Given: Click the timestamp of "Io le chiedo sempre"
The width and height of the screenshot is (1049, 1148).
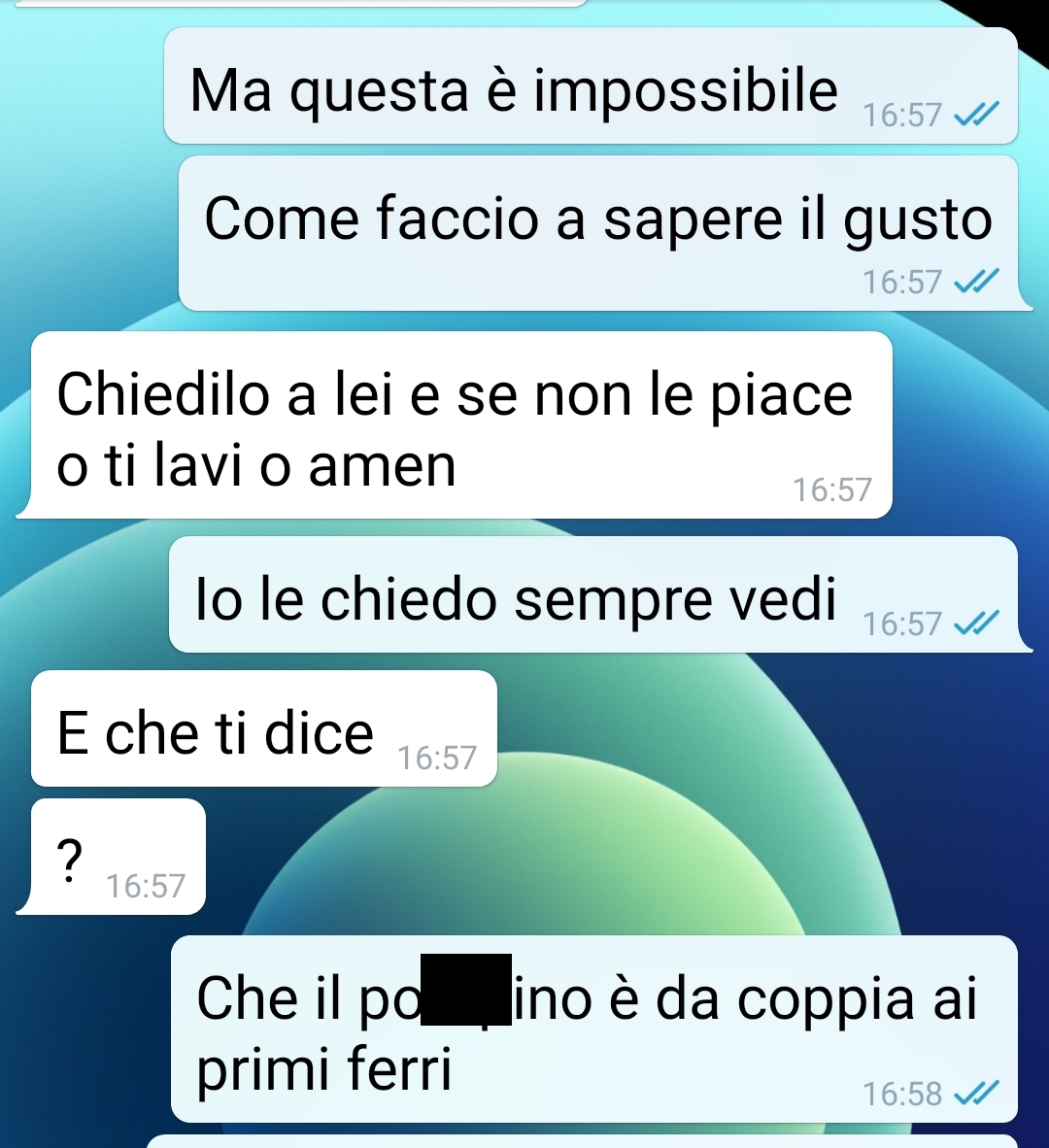Looking at the screenshot, I should (902, 624).
